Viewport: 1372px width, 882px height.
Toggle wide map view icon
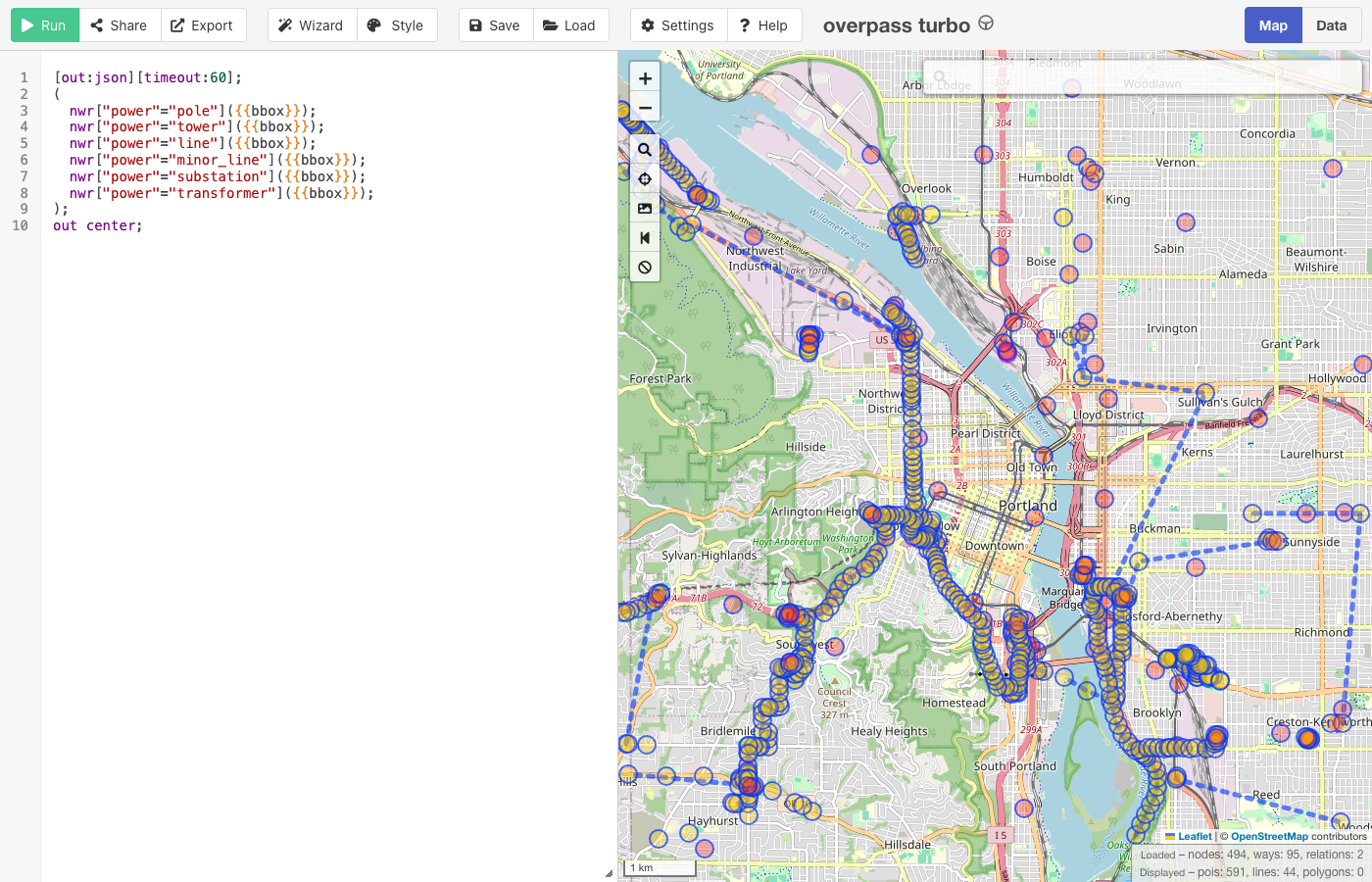click(x=645, y=238)
